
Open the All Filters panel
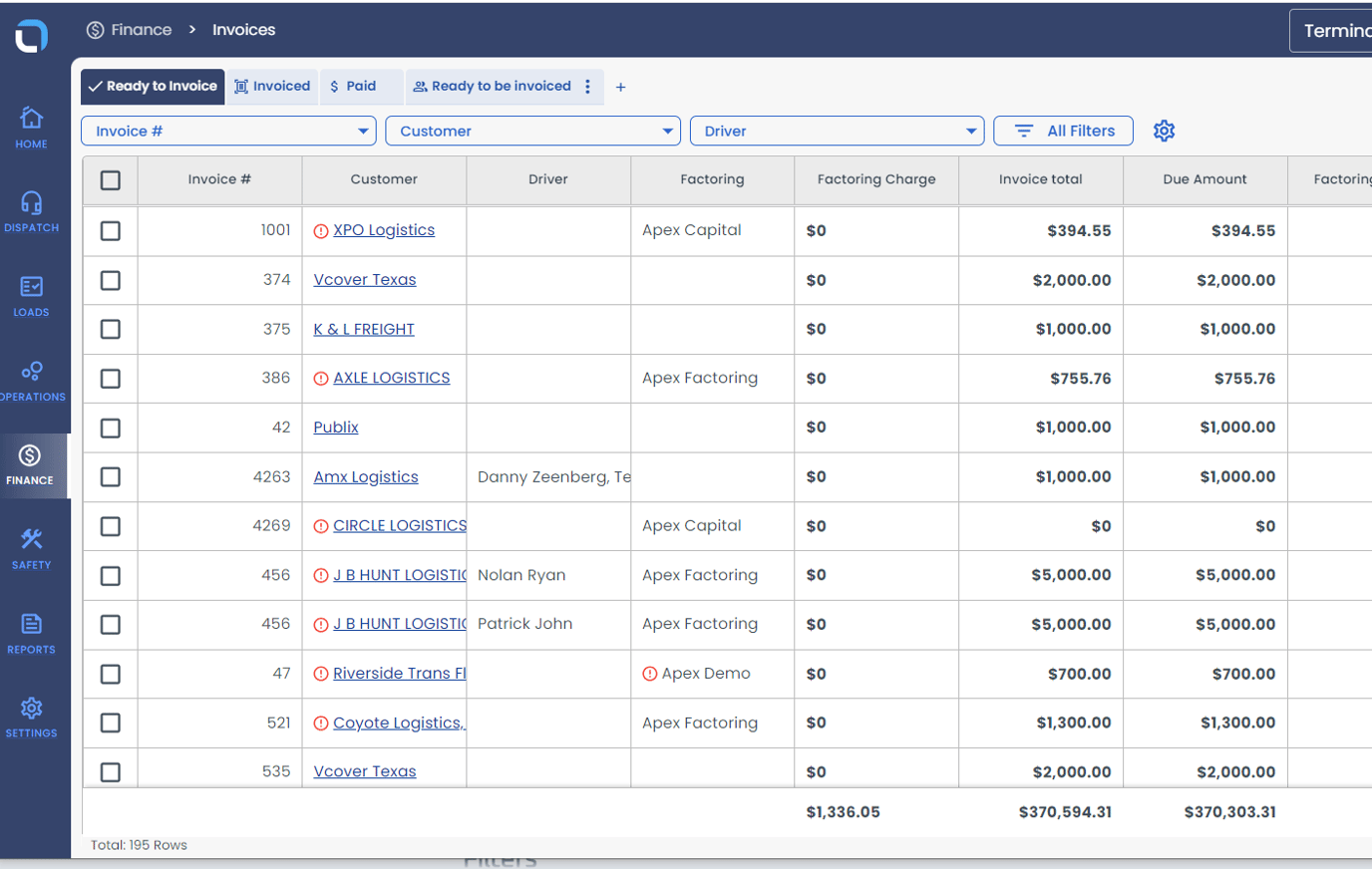click(x=1063, y=131)
